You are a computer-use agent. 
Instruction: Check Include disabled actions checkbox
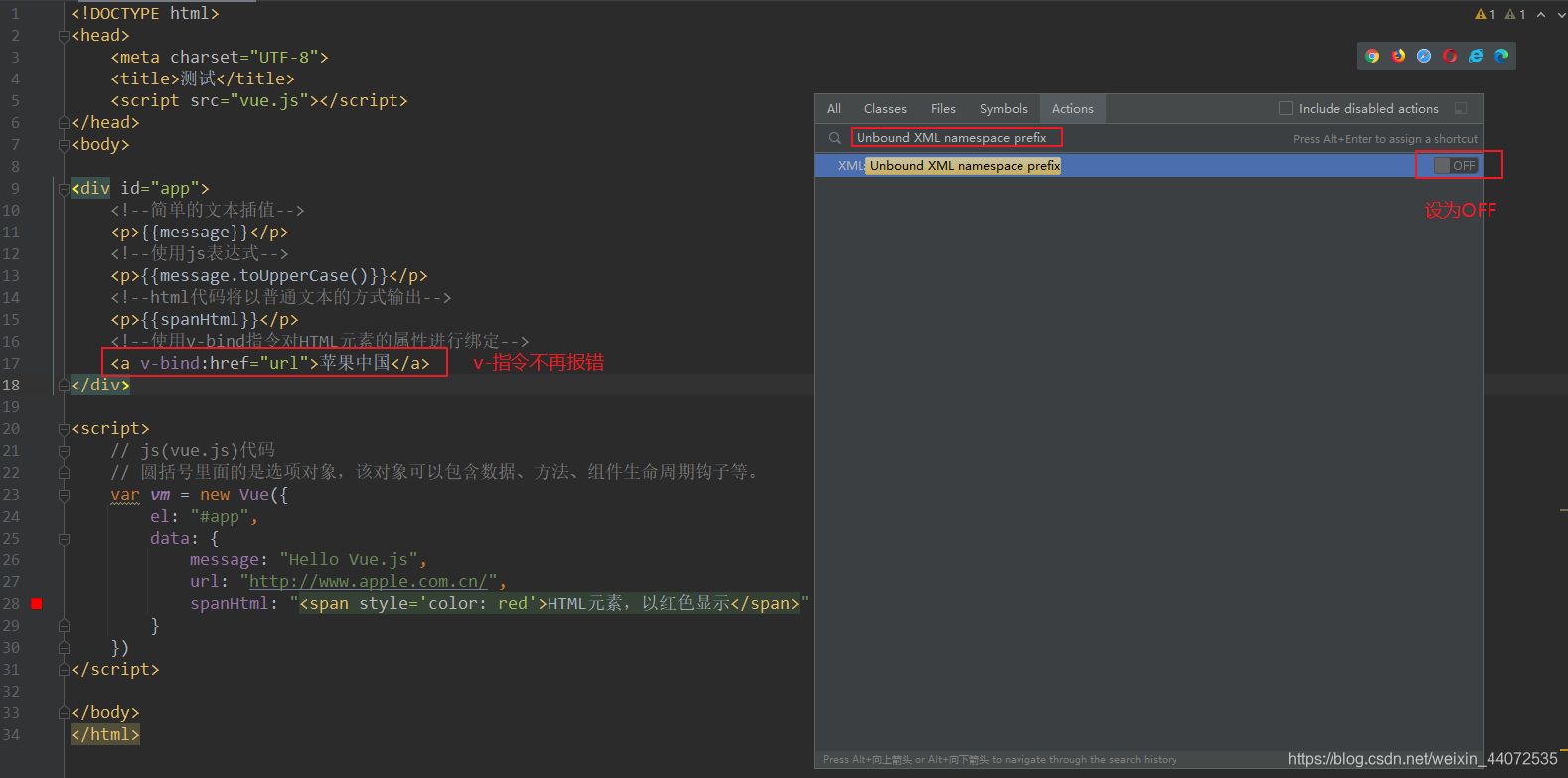coord(1286,108)
